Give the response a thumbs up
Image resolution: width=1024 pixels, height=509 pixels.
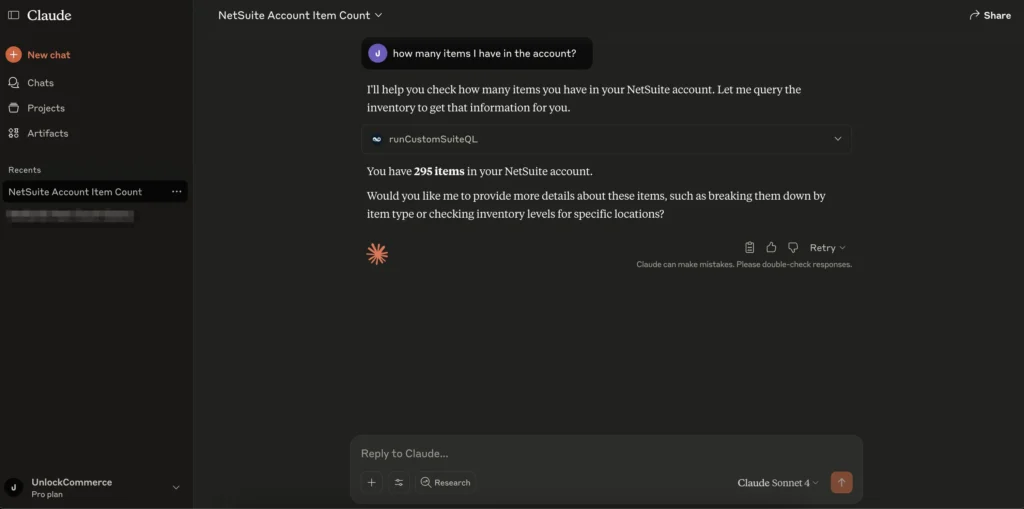771,248
